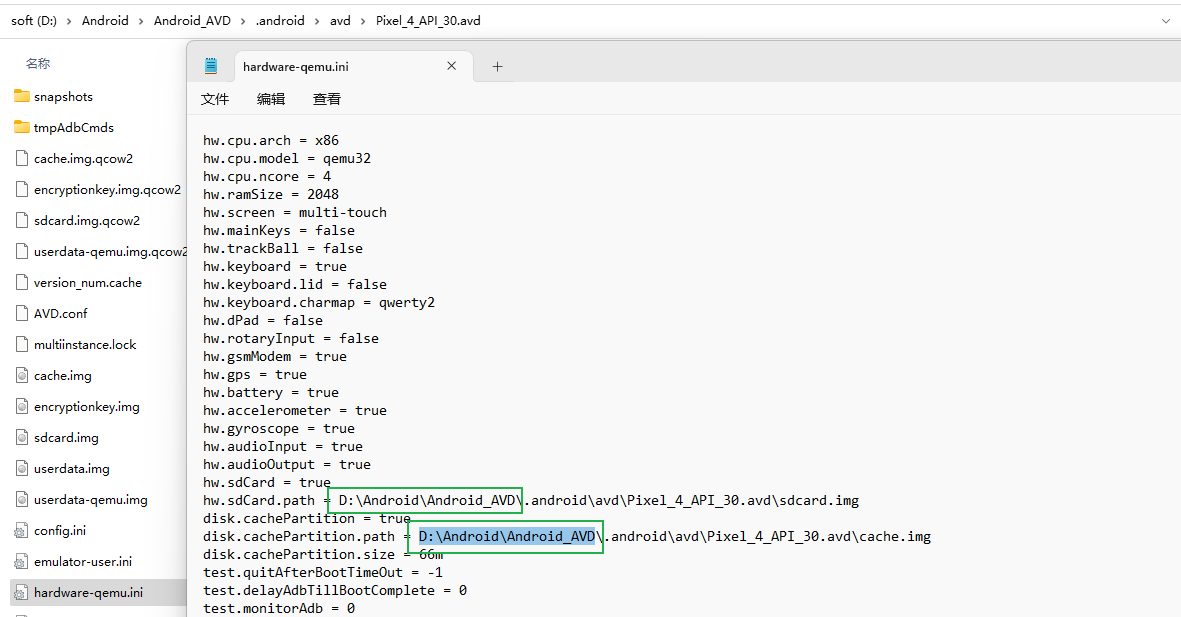Image resolution: width=1181 pixels, height=617 pixels.
Task: Sort files by 名称 column header
Action: [x=38, y=63]
